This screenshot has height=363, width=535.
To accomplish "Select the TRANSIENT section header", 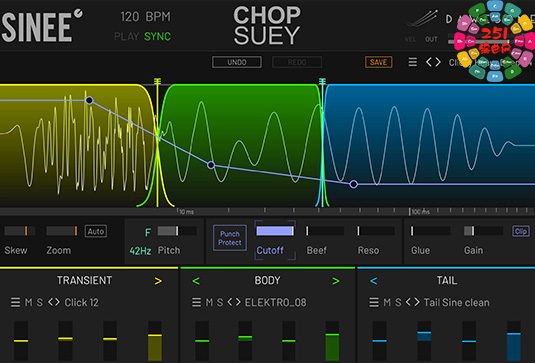I will [x=84, y=280].
